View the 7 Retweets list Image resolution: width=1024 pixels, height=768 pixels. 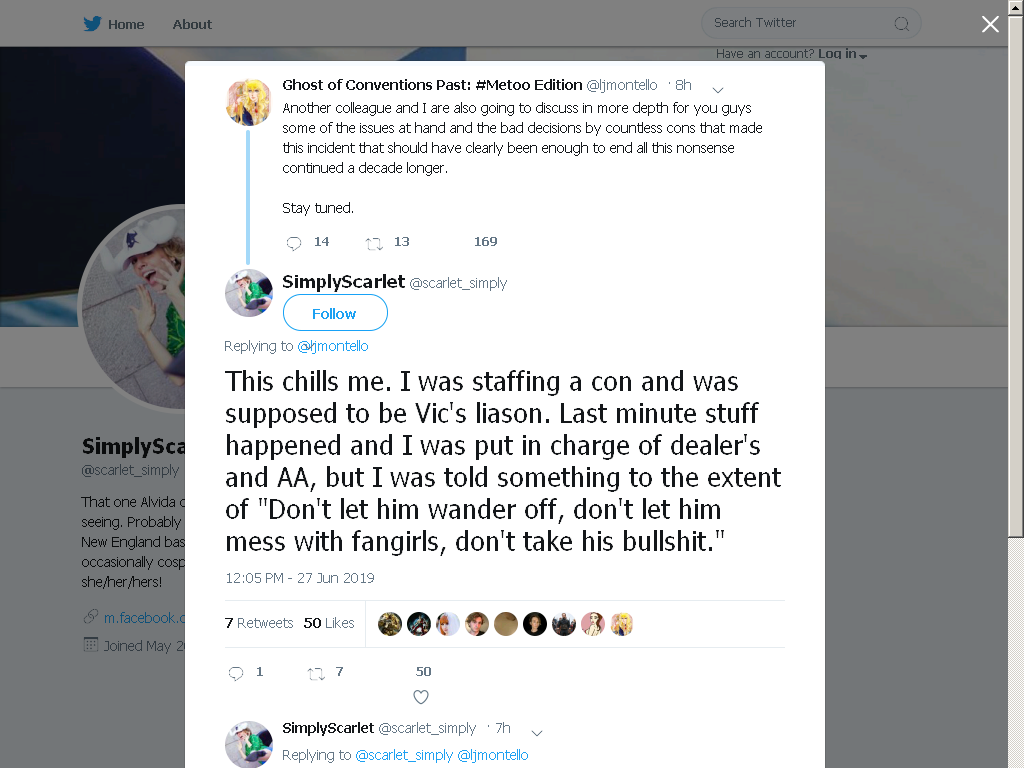click(x=259, y=623)
